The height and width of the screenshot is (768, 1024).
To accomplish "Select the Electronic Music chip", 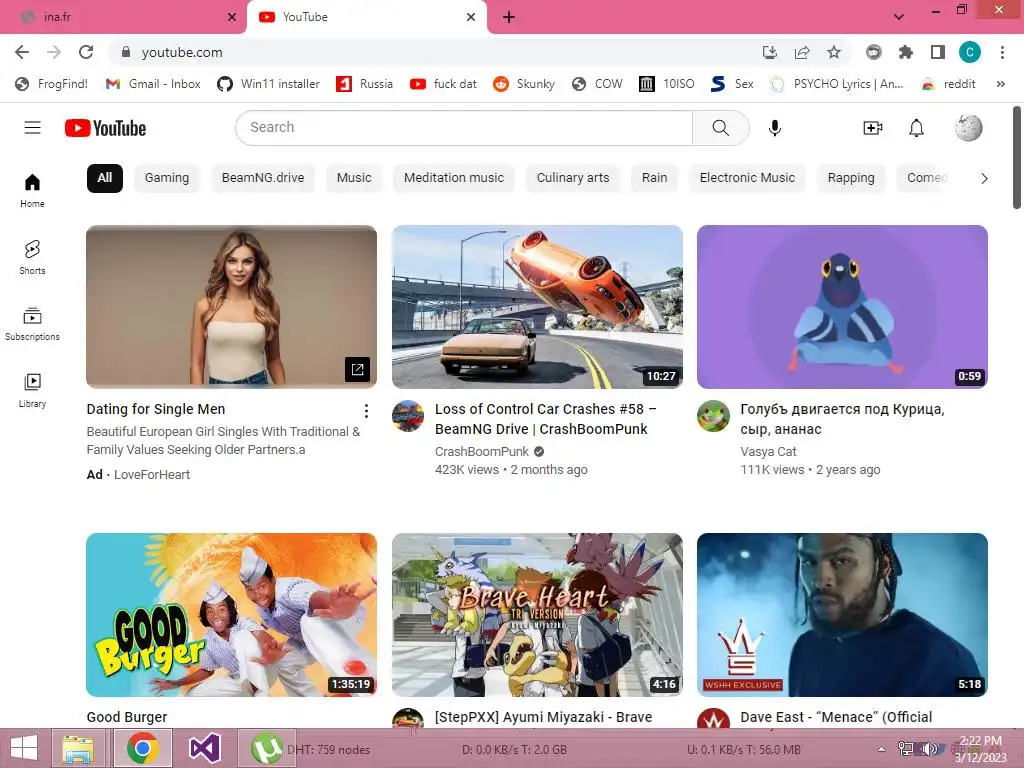I will pyautogui.click(x=747, y=178).
